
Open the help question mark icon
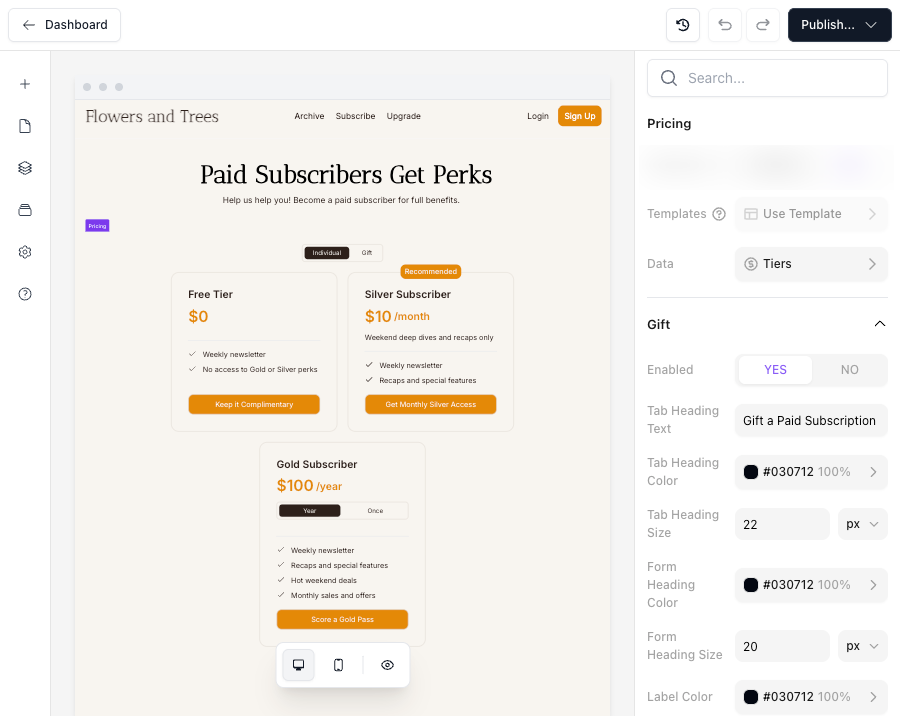[25, 294]
